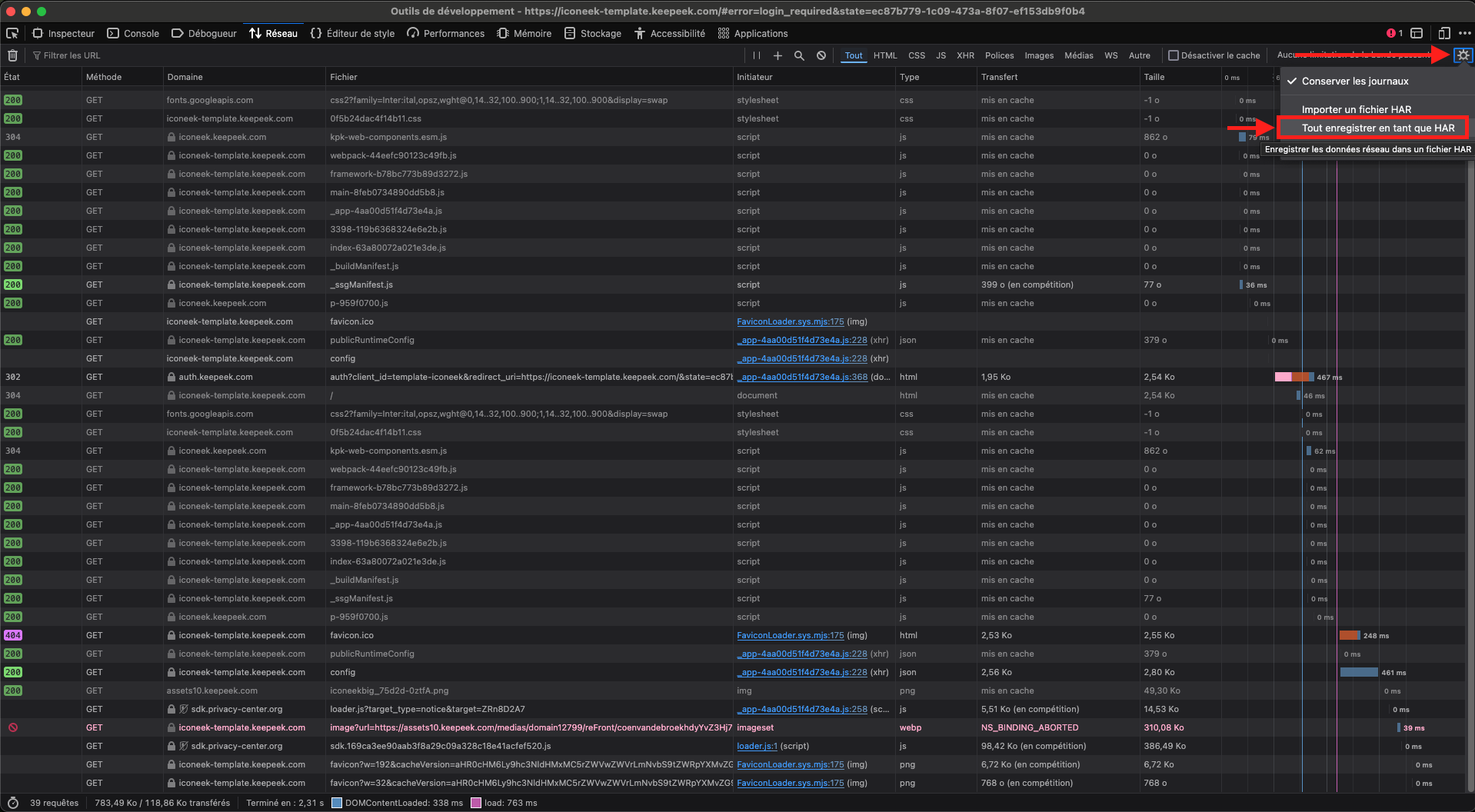Open the network search magnifier

click(x=799, y=55)
